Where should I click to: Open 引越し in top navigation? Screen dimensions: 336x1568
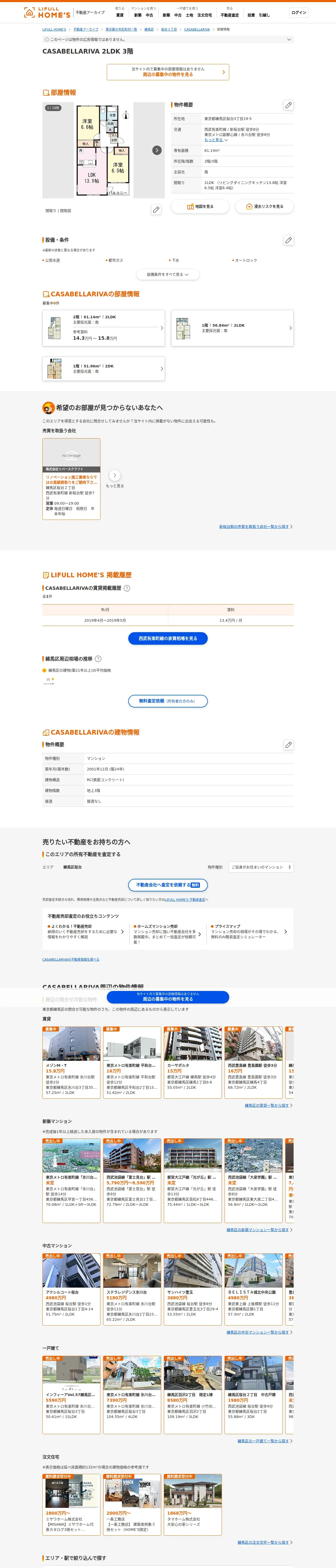coord(264,15)
